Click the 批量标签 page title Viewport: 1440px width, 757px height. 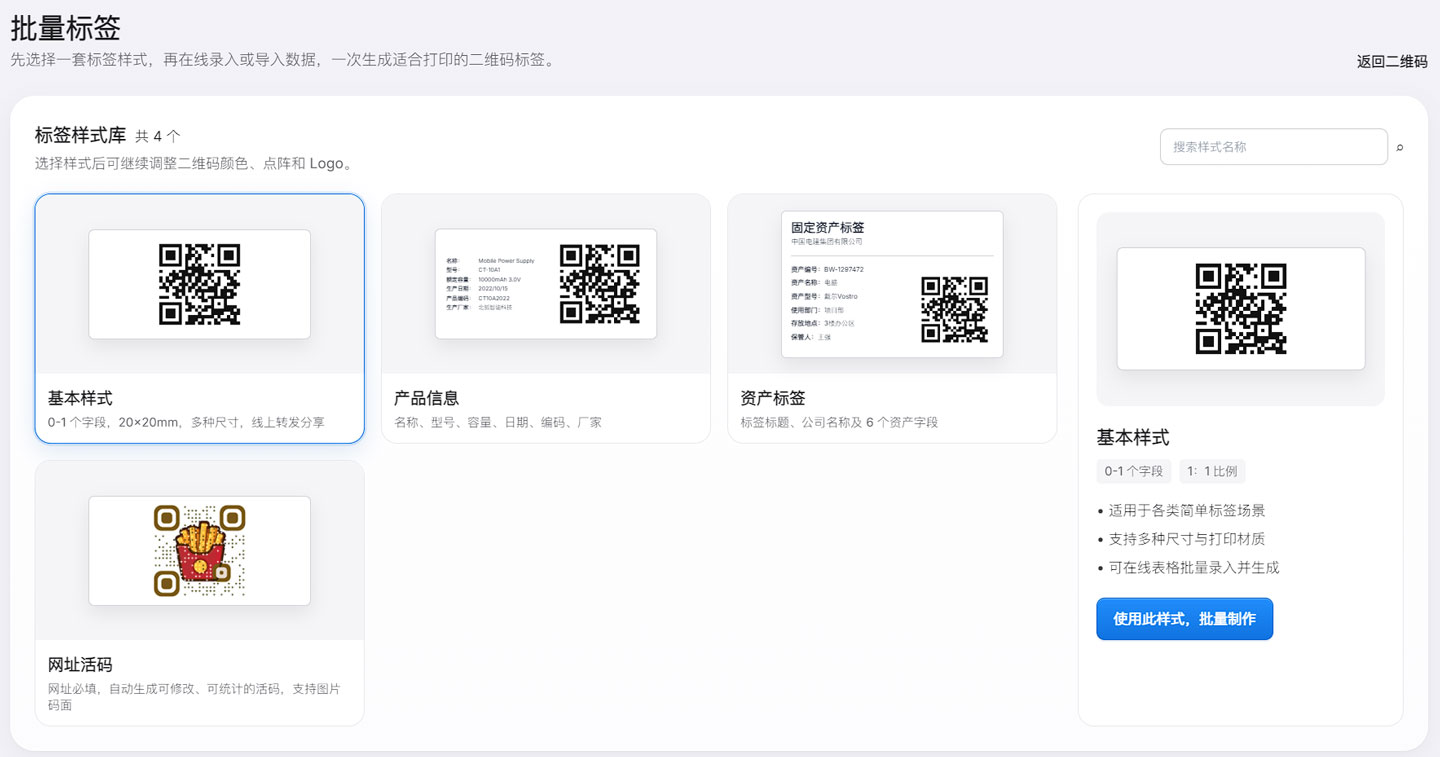click(x=65, y=27)
